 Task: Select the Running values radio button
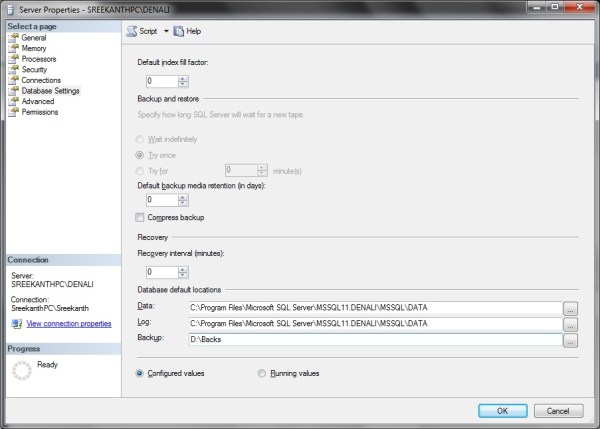click(x=263, y=373)
